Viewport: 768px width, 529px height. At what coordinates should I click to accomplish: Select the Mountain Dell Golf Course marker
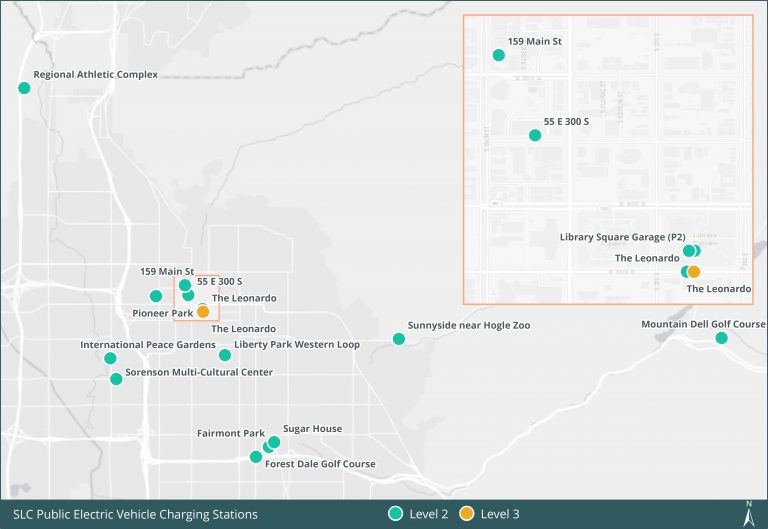point(721,338)
